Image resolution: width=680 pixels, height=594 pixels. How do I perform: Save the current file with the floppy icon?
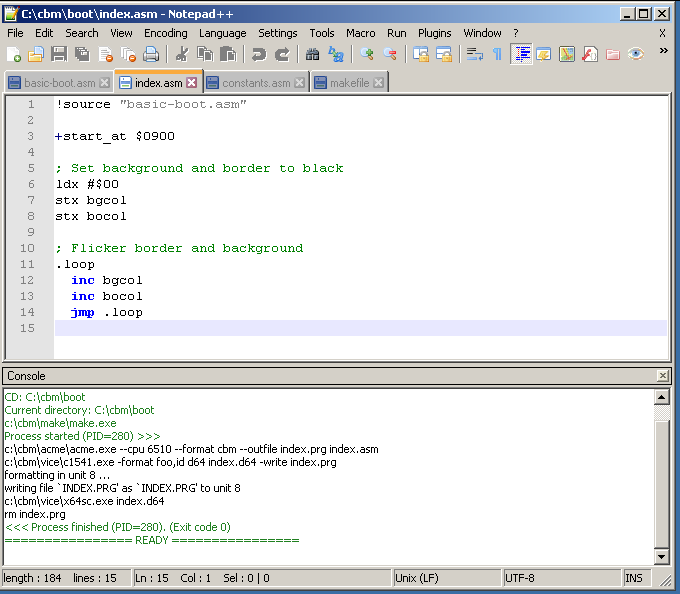[x=59, y=55]
